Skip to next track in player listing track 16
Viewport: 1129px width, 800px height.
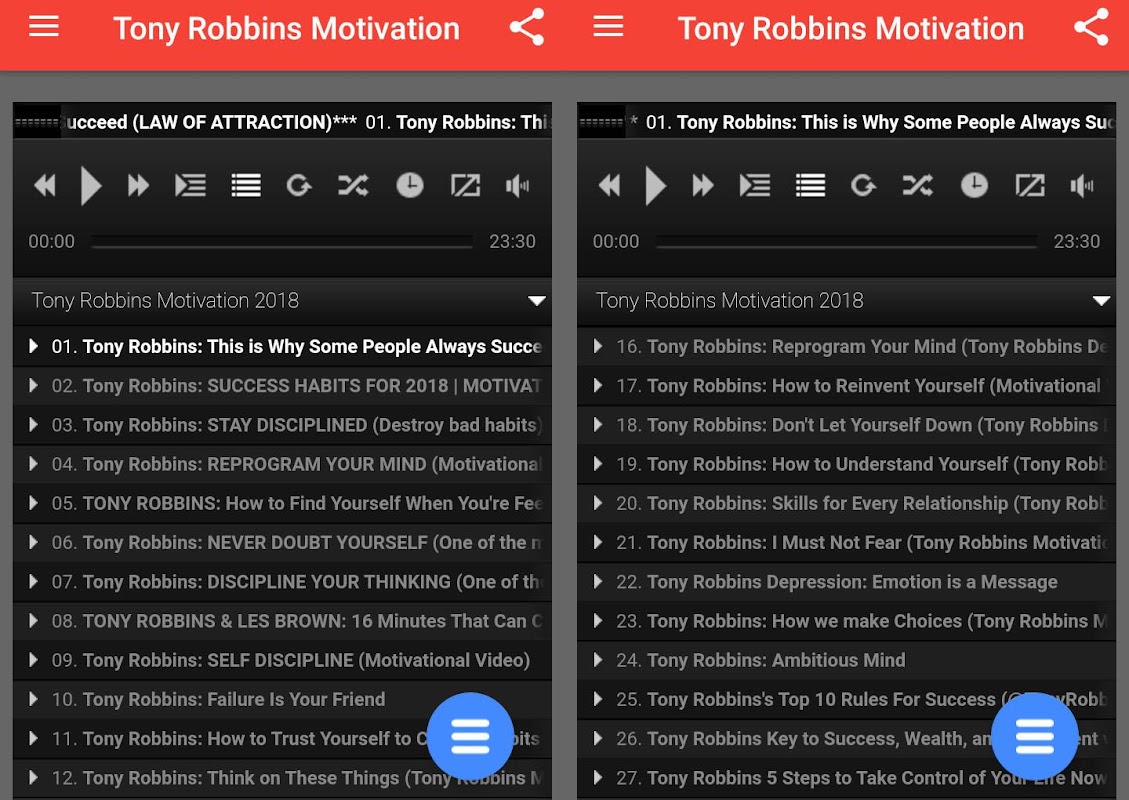tap(703, 185)
